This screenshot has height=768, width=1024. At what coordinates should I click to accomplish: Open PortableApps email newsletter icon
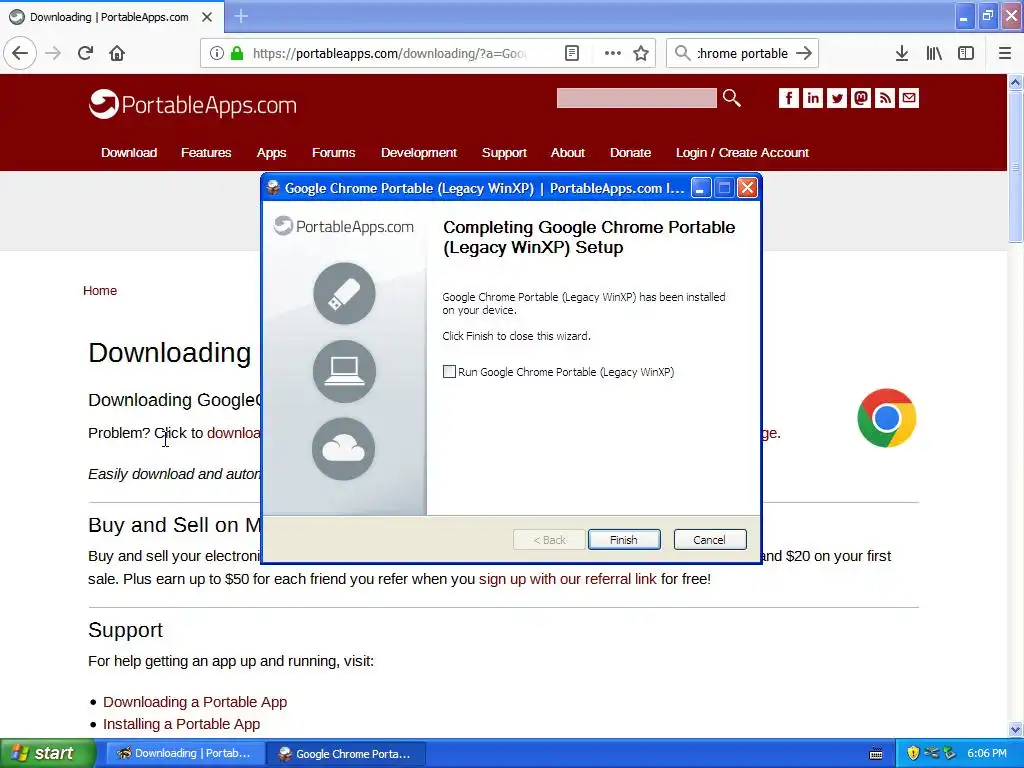909,98
